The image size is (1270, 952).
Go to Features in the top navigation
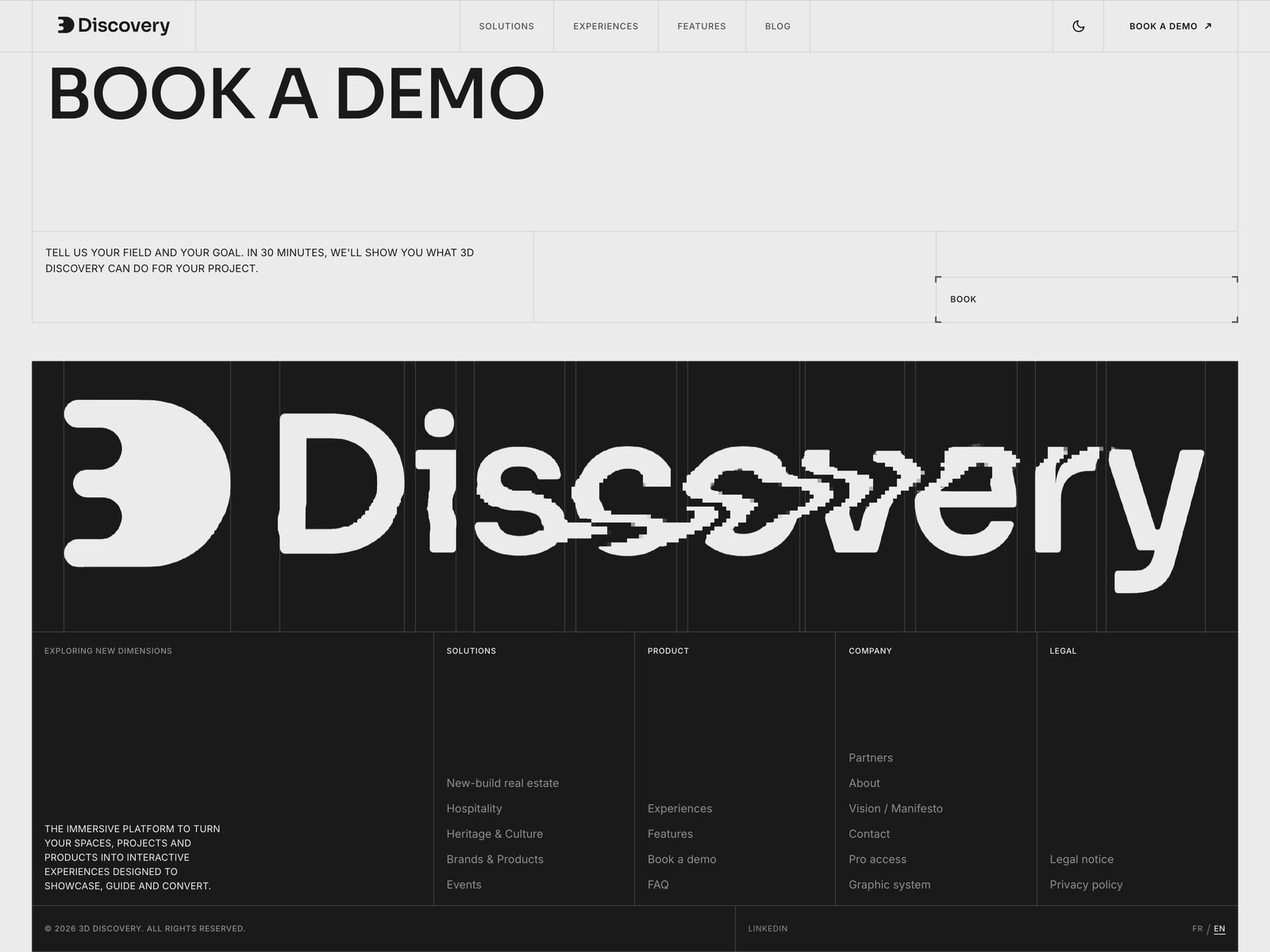tap(702, 26)
